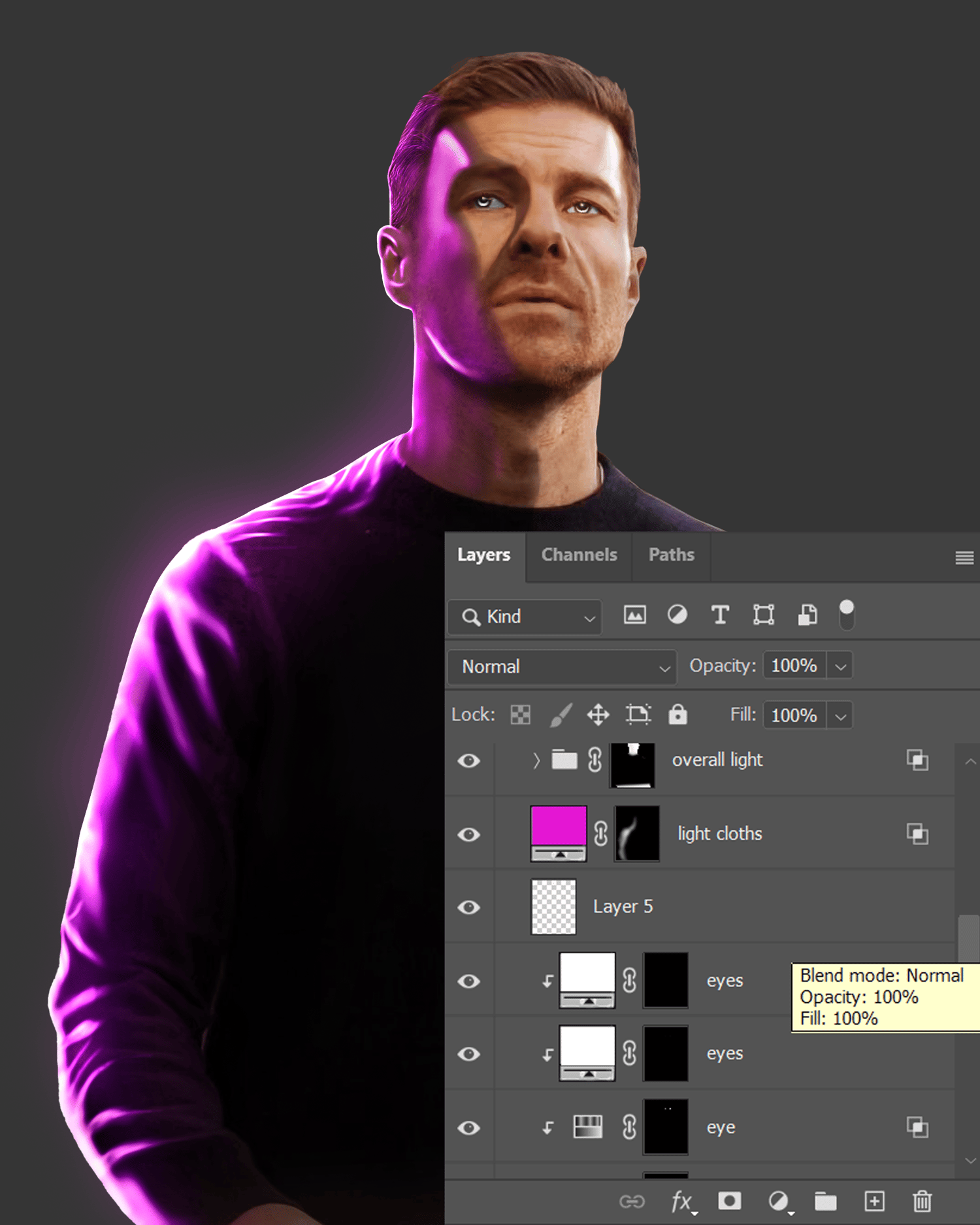Select white fill thumbnail of second eyes layer
This screenshot has height=1225, width=980.
coord(587,1053)
